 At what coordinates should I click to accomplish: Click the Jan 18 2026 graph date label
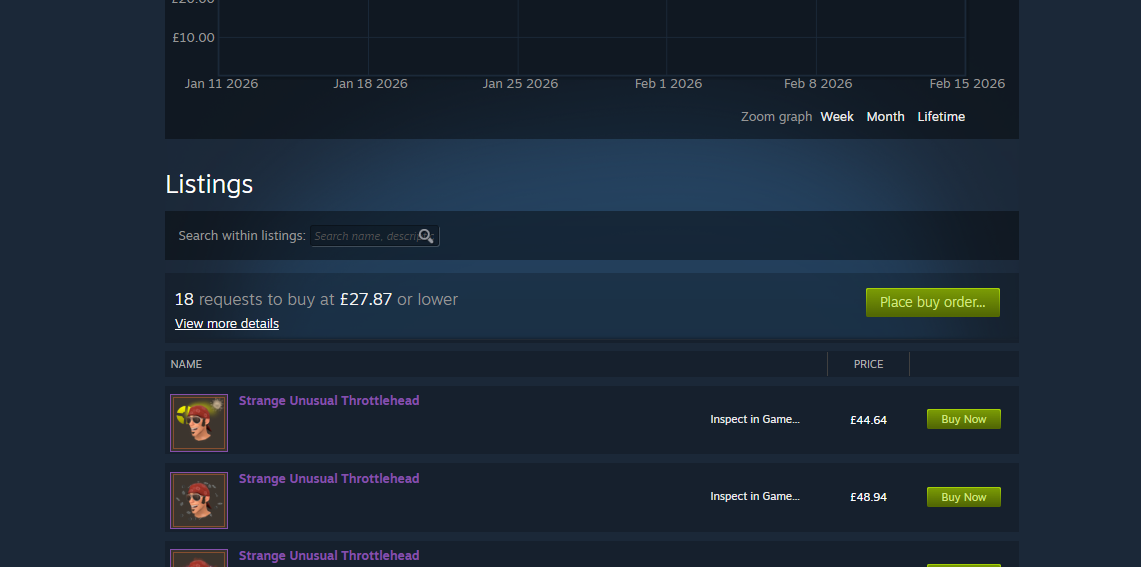point(370,84)
